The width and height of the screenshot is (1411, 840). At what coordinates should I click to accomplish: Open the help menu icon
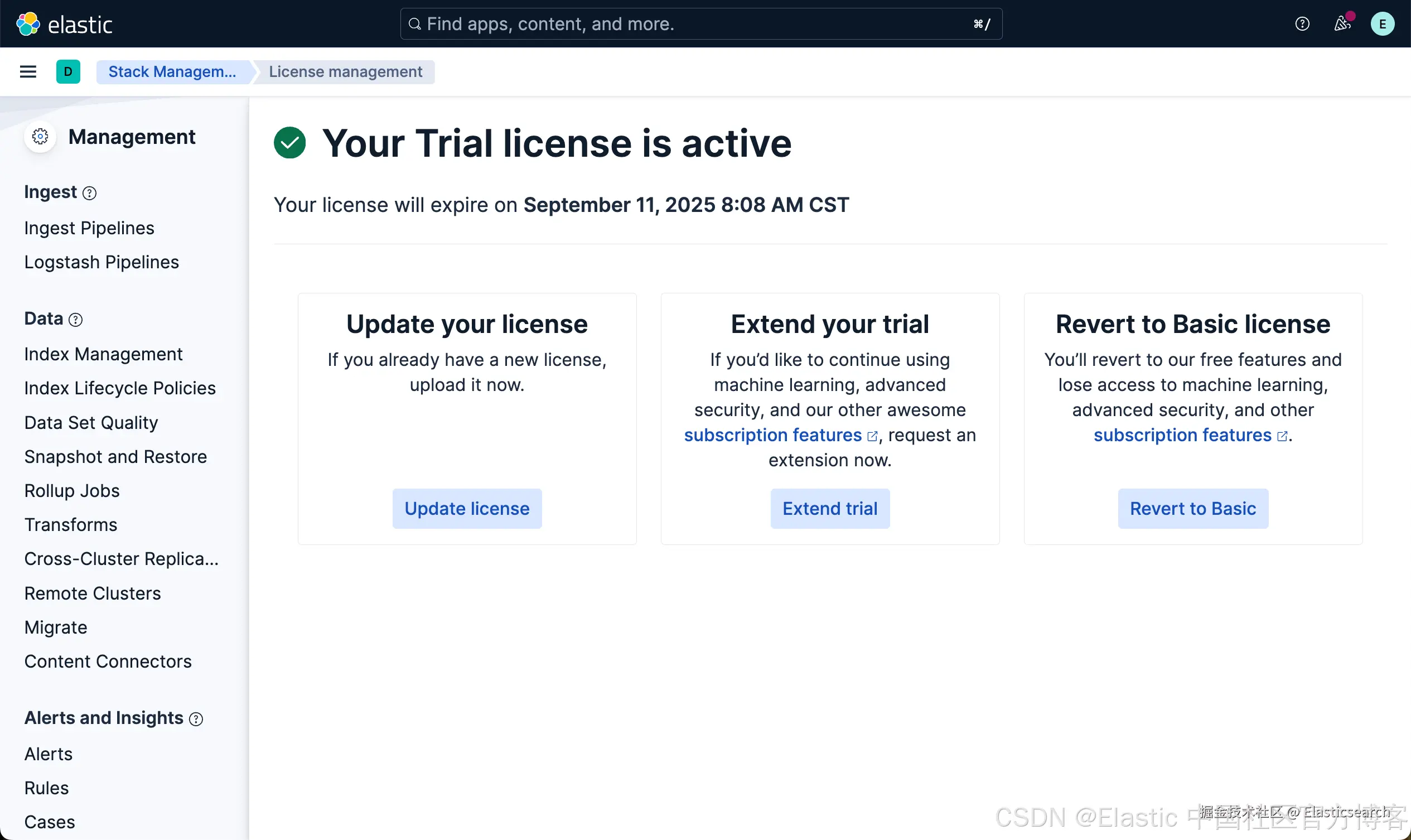tap(1302, 24)
